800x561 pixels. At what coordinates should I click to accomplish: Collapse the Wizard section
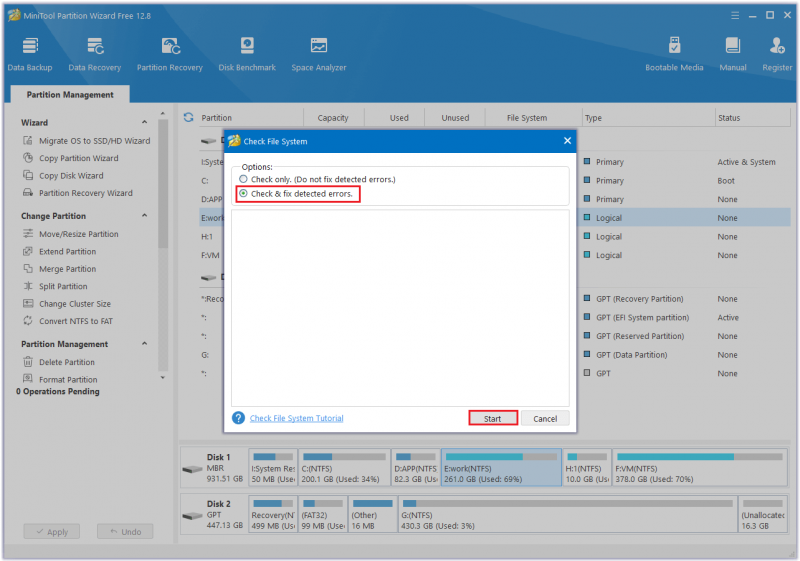pyautogui.click(x=144, y=122)
